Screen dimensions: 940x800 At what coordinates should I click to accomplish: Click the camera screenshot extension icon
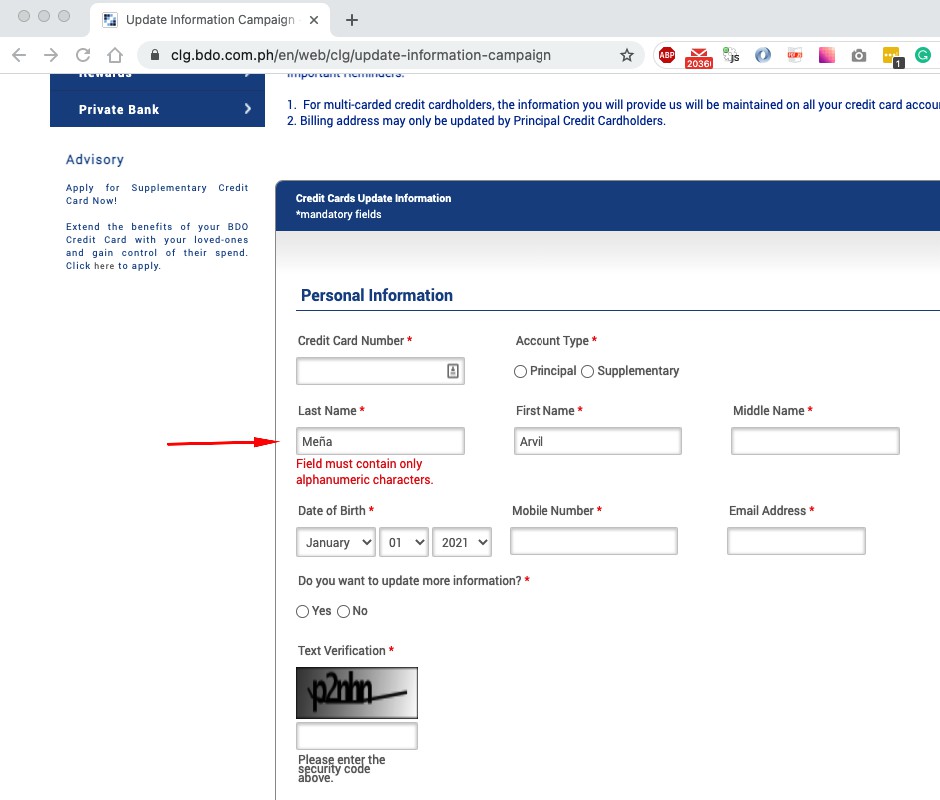coord(858,56)
